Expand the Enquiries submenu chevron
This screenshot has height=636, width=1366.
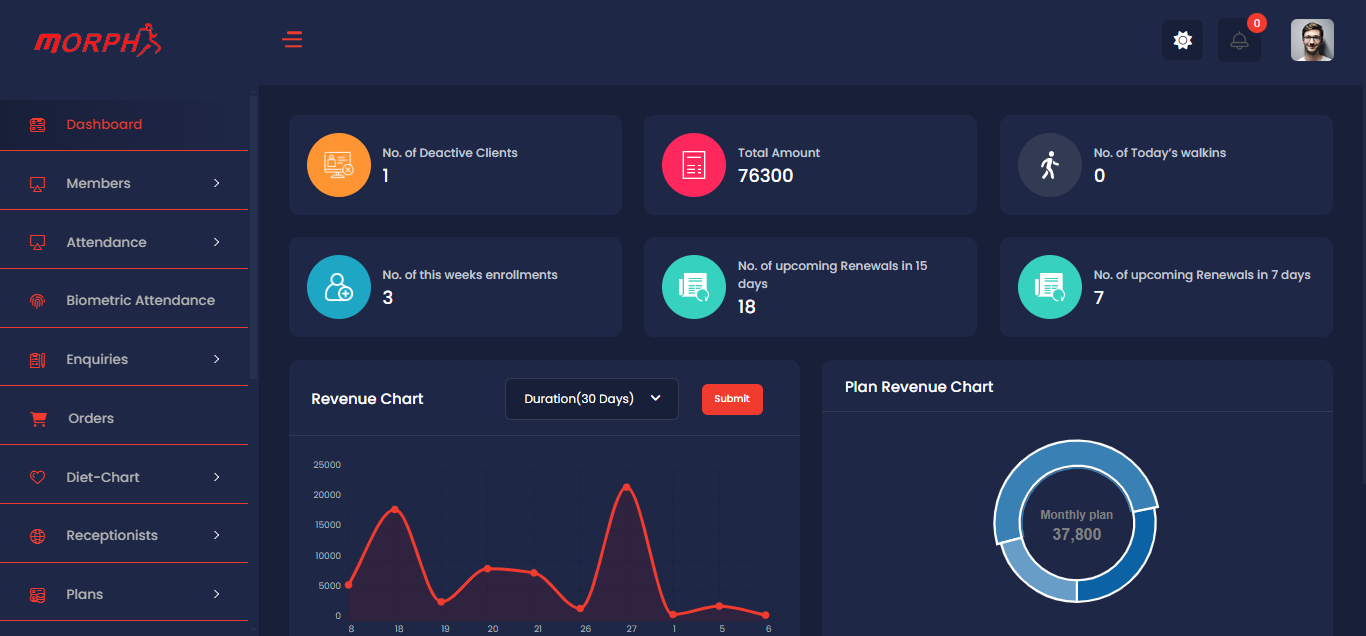(217, 359)
